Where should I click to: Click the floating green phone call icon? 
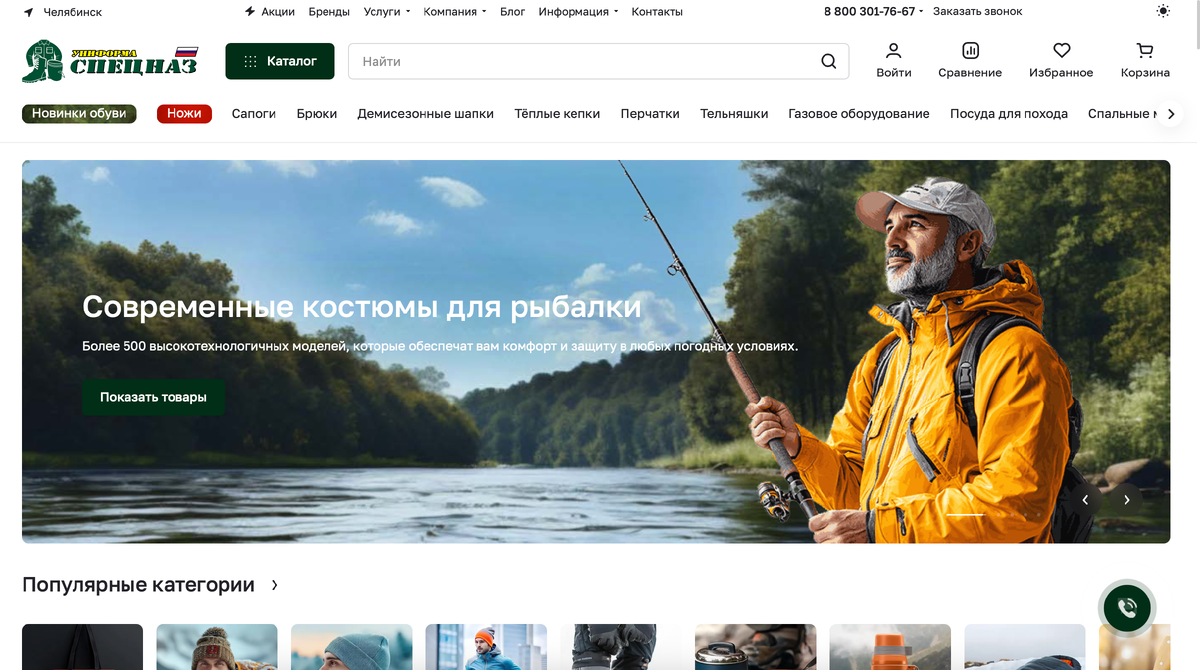pyautogui.click(x=1127, y=607)
